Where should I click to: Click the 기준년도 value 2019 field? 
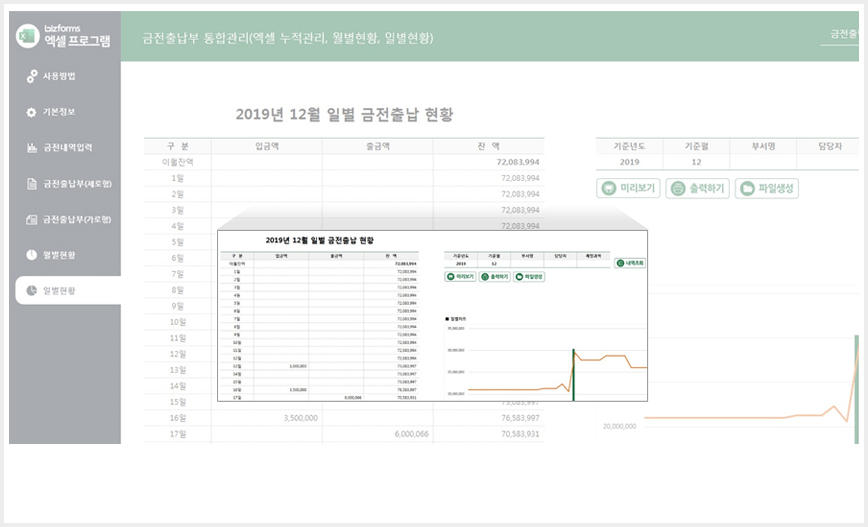(629, 162)
